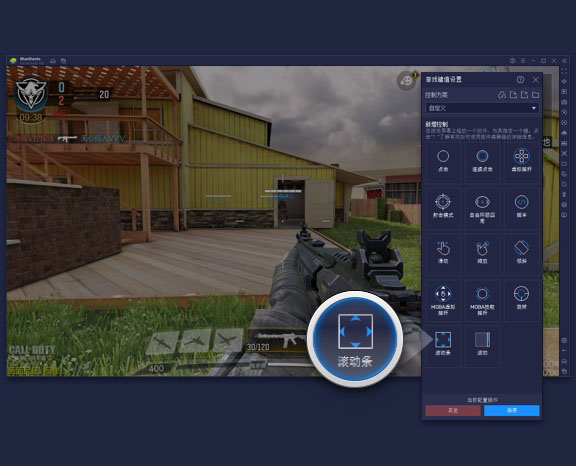Open the control scheme 自定义 dropdown

pyautogui.click(x=482, y=108)
